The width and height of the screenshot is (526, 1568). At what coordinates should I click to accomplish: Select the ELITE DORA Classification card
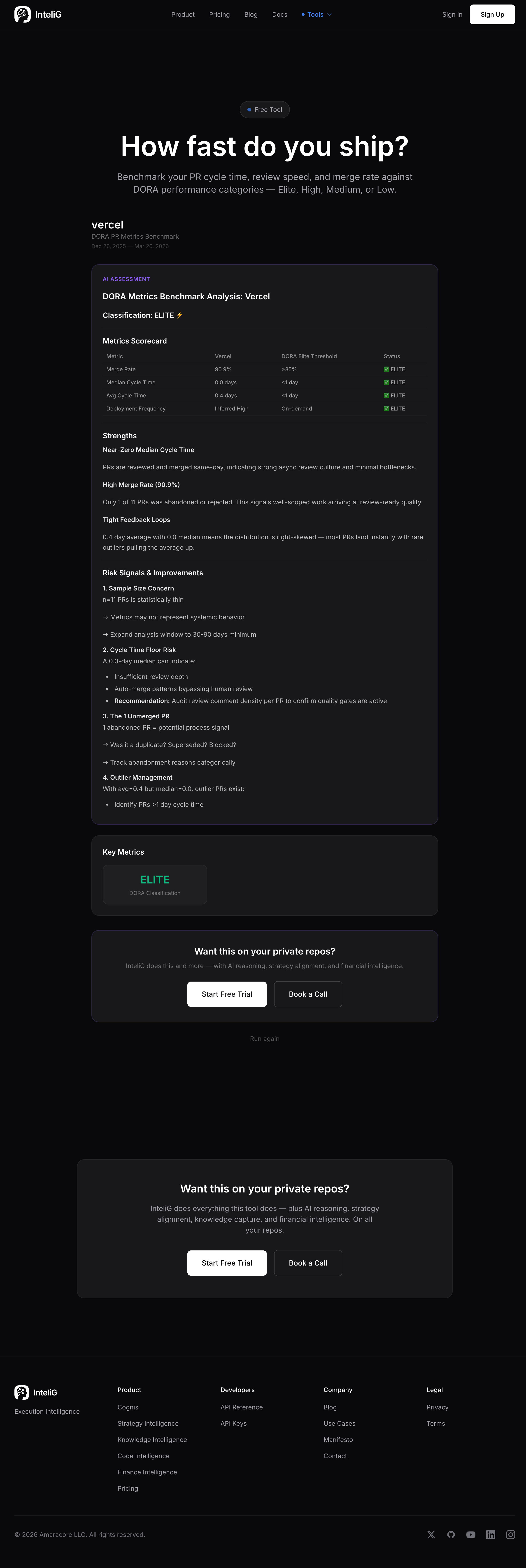(155, 884)
